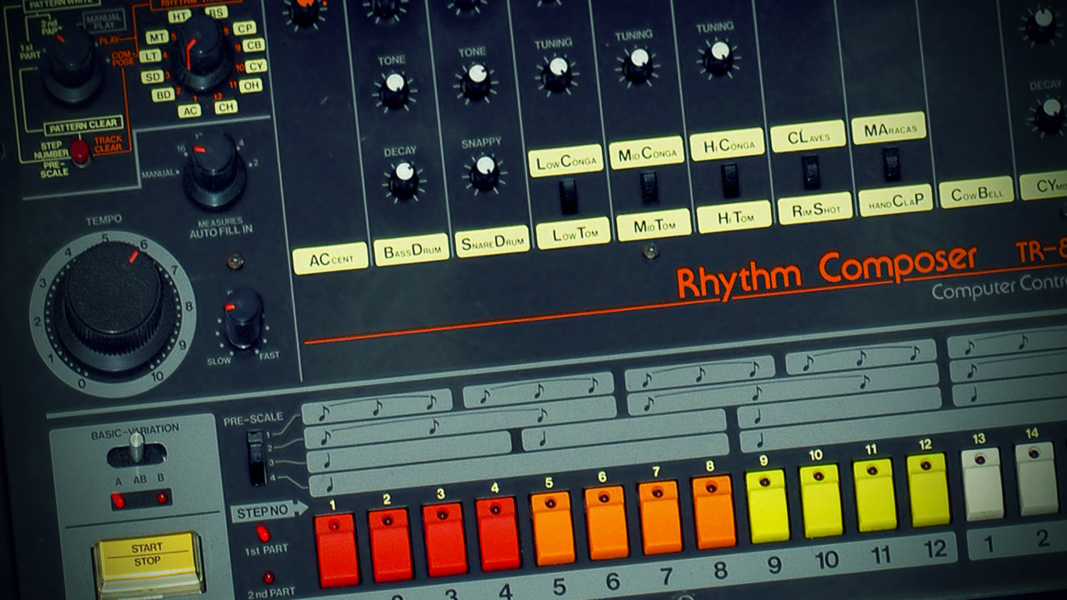Tap orange step button 8

click(713, 512)
